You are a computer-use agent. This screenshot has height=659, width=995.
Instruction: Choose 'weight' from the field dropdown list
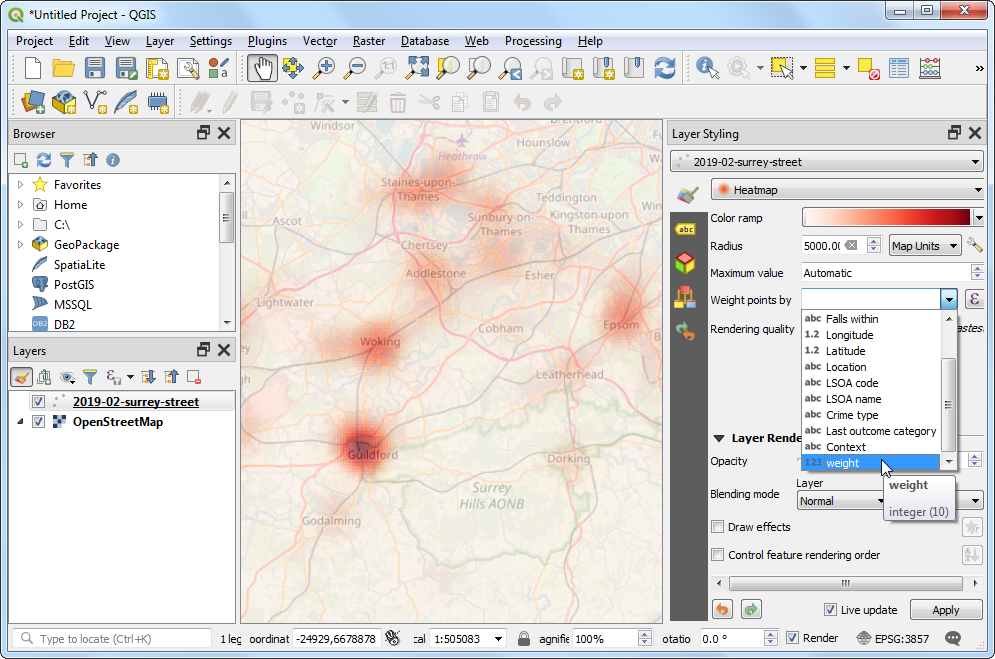coord(842,463)
